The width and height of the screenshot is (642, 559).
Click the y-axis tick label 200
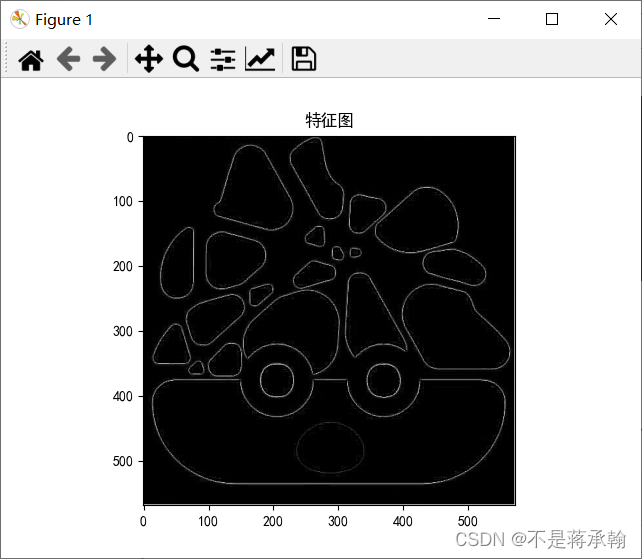[123, 267]
